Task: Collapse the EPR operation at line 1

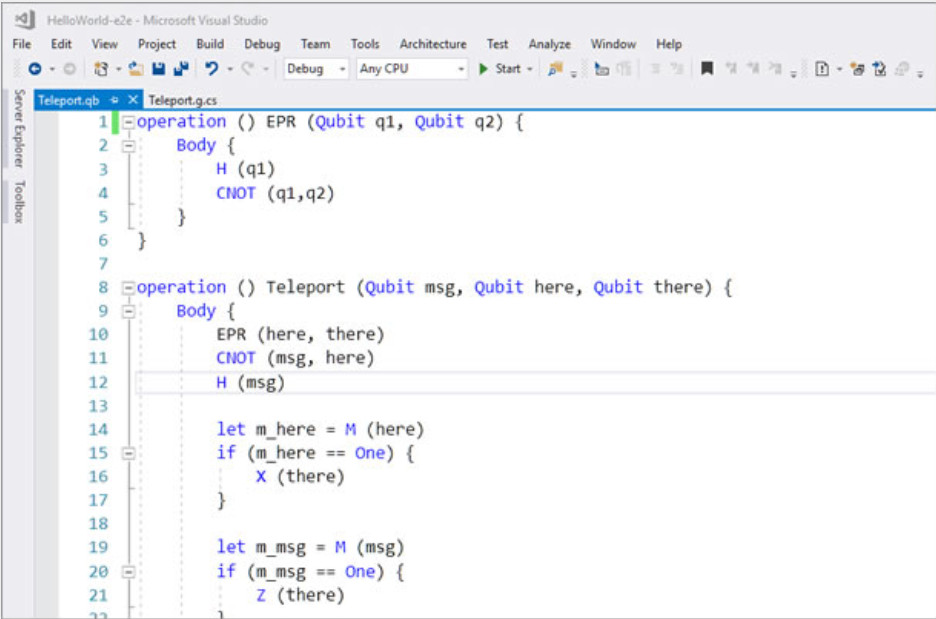Action: click(x=127, y=122)
